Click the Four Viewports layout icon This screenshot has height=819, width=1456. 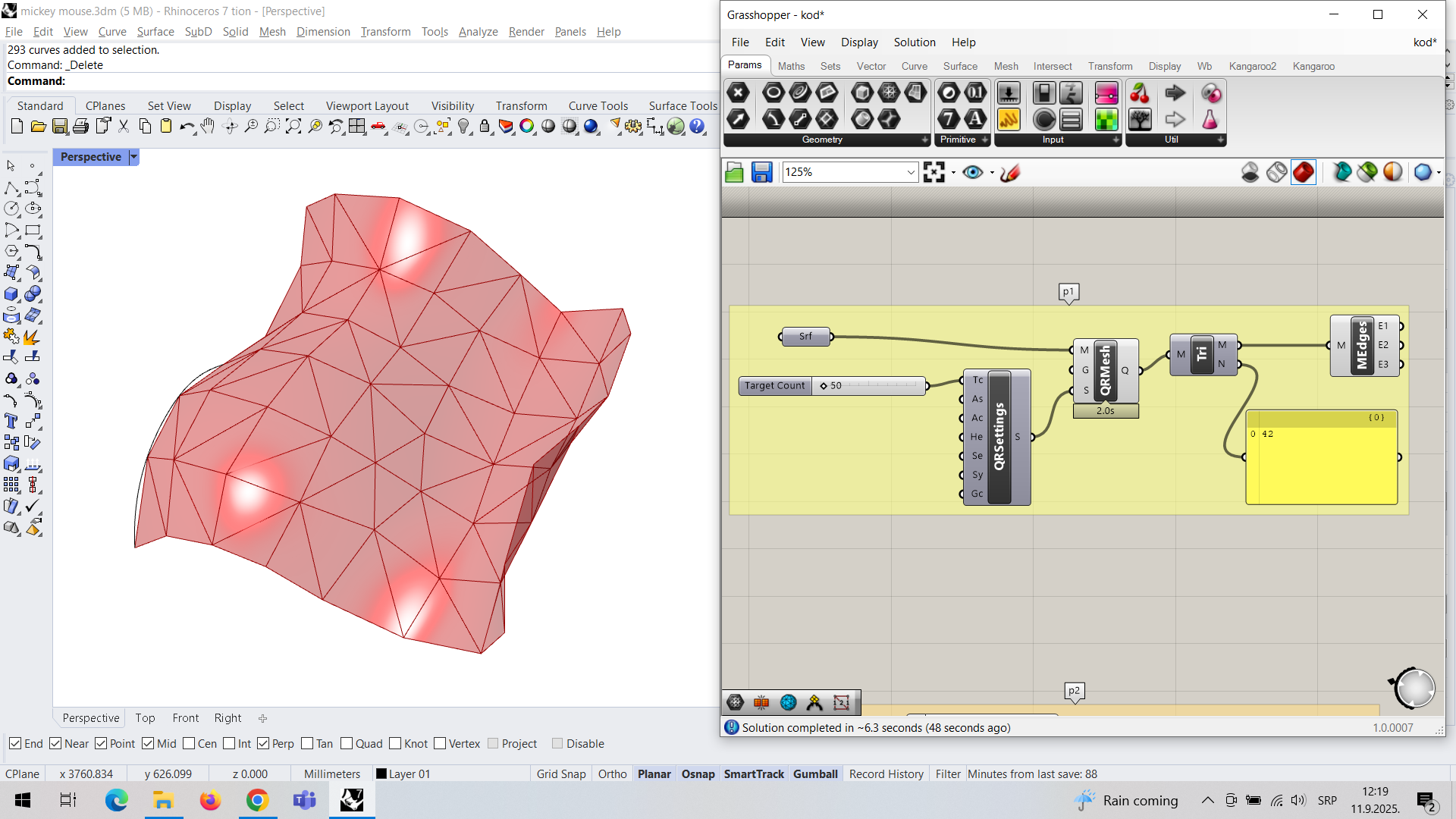coord(356,127)
